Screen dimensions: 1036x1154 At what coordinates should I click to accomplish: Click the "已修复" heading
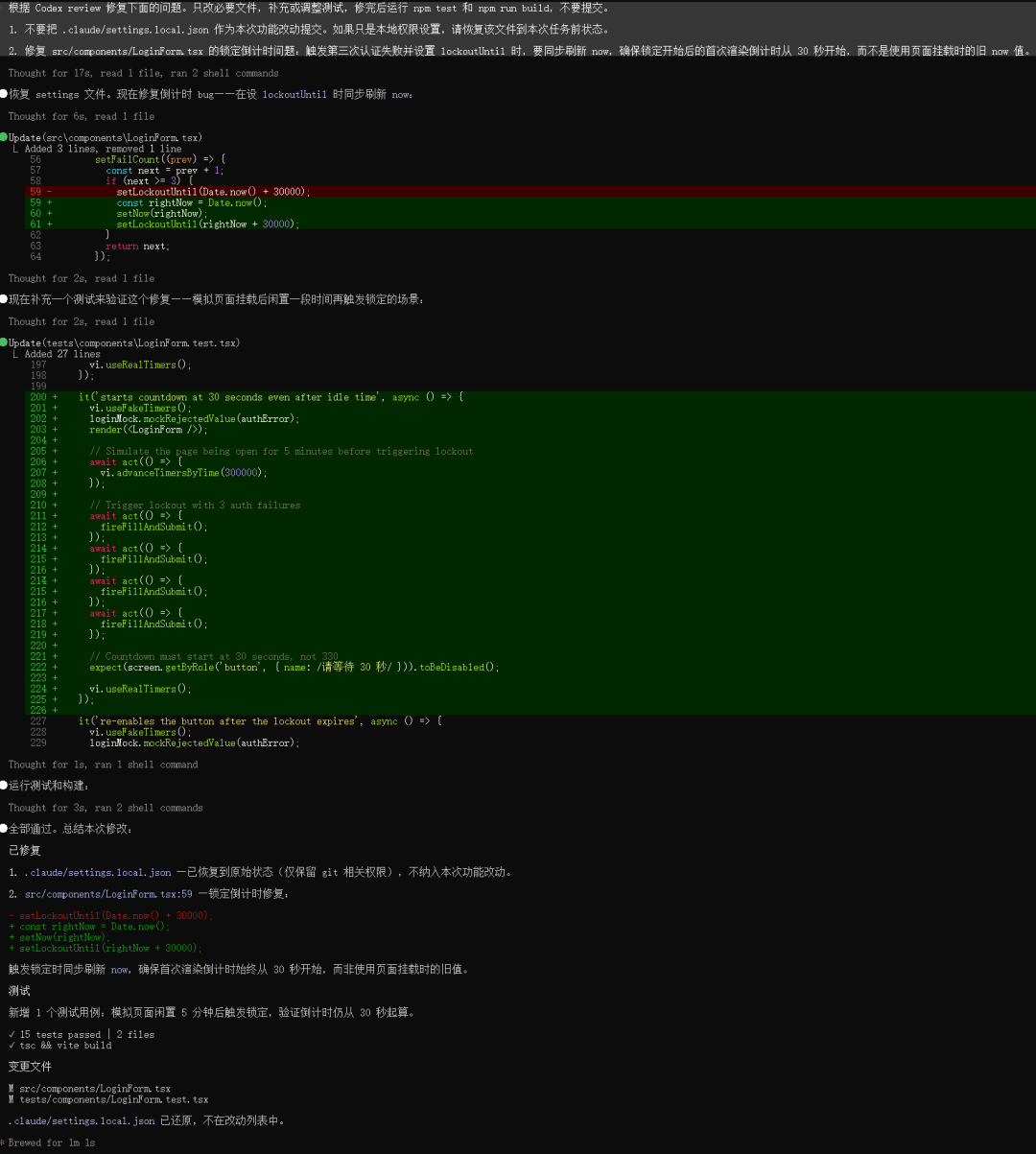click(x=25, y=851)
